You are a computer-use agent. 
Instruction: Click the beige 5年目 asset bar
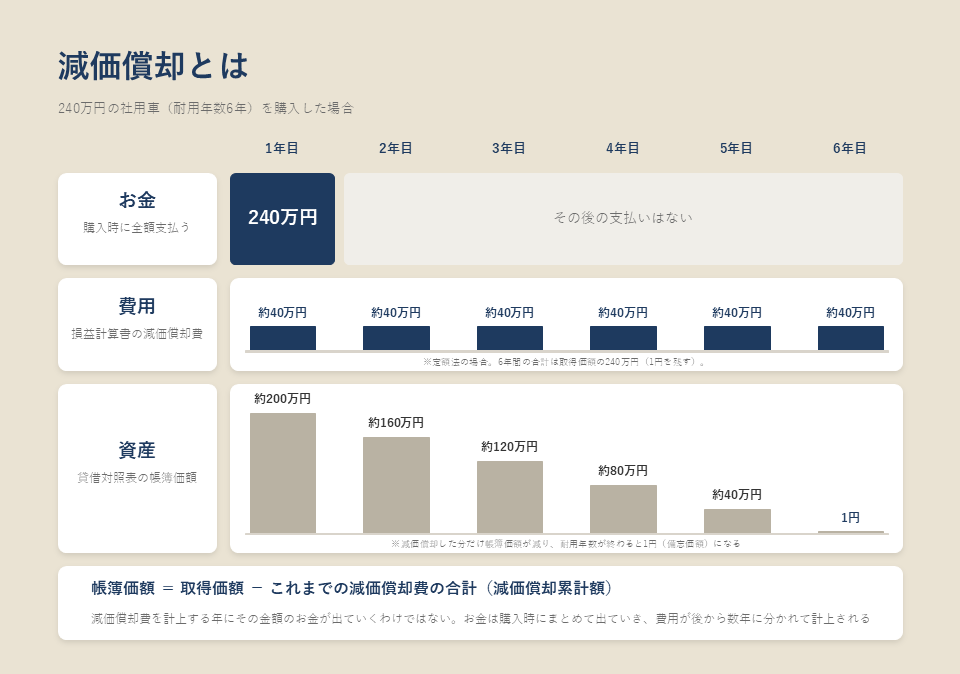coord(737,521)
